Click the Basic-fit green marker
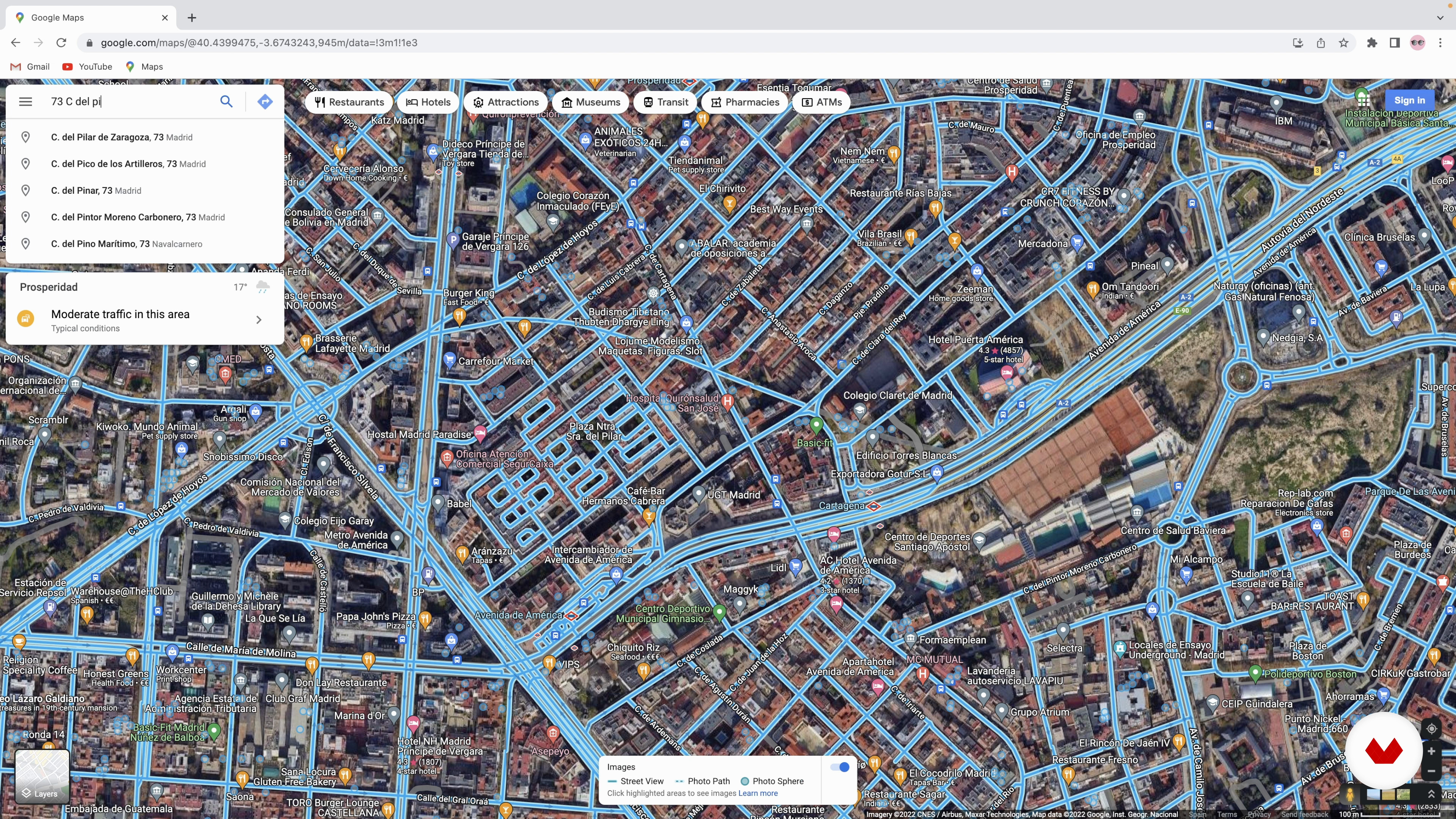The height and width of the screenshot is (819, 1456). tap(816, 425)
